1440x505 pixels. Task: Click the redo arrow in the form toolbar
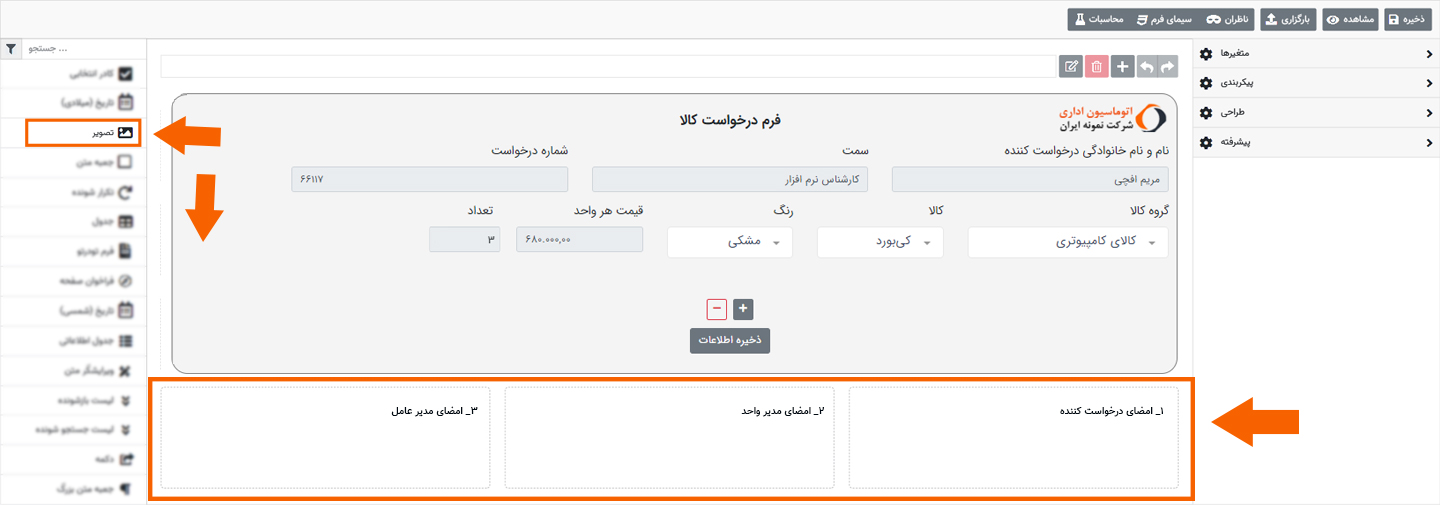point(1167,67)
